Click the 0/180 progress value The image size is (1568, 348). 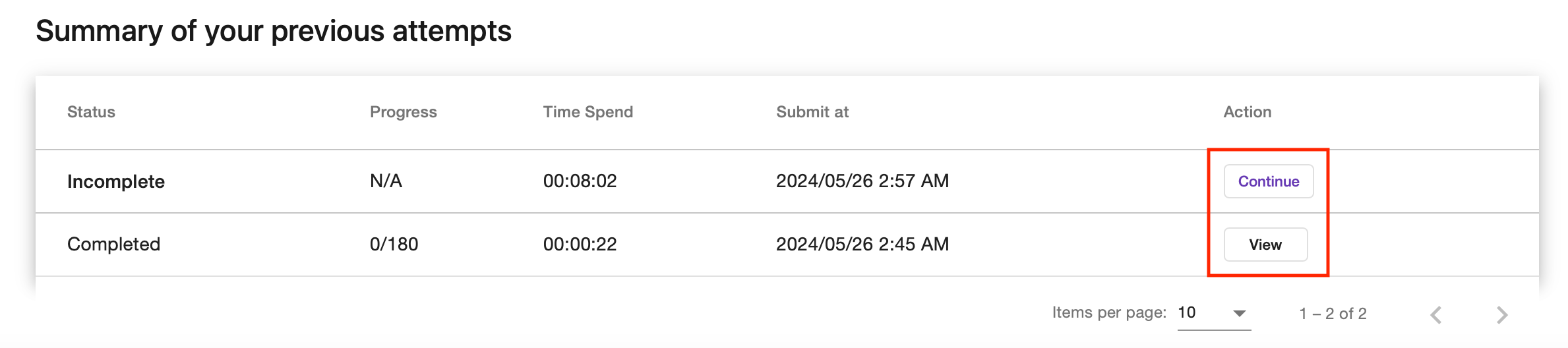(x=394, y=244)
